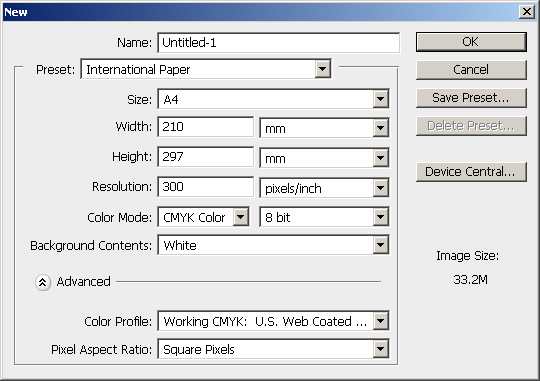The image size is (540, 381).
Task: Open the pixels/inch resolution units dropdown
Action: pyautogui.click(x=324, y=188)
